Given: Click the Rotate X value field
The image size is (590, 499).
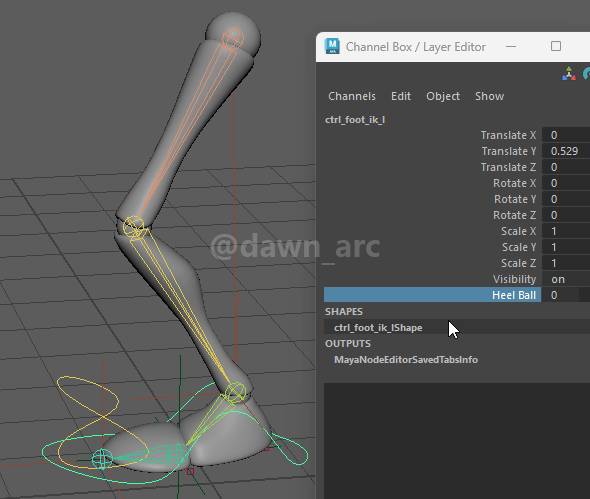Looking at the screenshot, I should coord(566,183).
